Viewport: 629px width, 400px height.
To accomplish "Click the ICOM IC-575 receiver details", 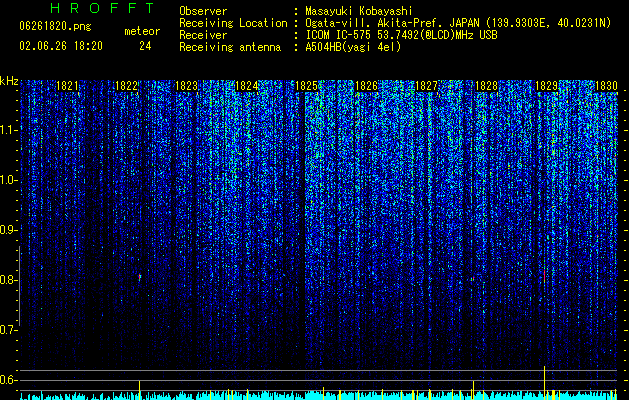I will point(401,35).
